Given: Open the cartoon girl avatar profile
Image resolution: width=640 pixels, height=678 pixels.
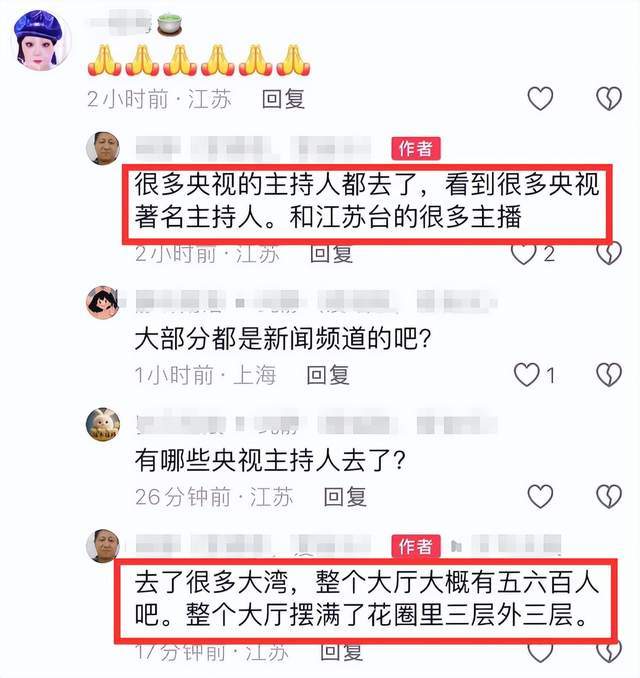Looking at the screenshot, I should pos(103,303).
